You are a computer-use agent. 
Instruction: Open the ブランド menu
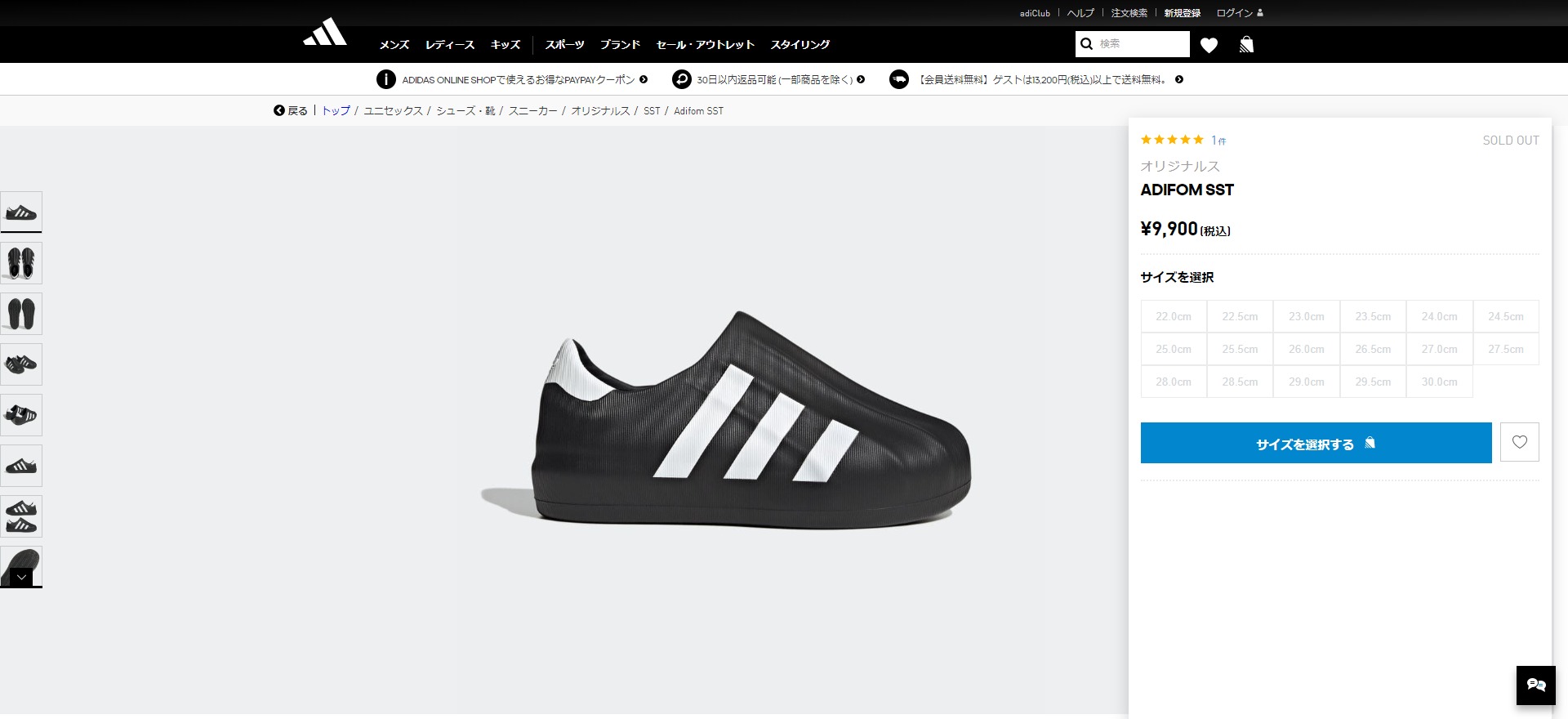click(621, 45)
